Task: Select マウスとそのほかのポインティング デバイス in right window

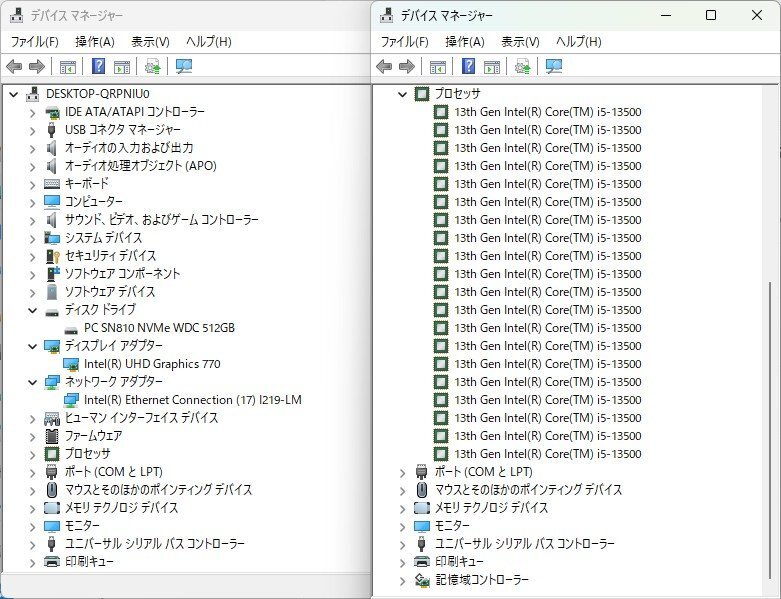Action: pos(528,490)
